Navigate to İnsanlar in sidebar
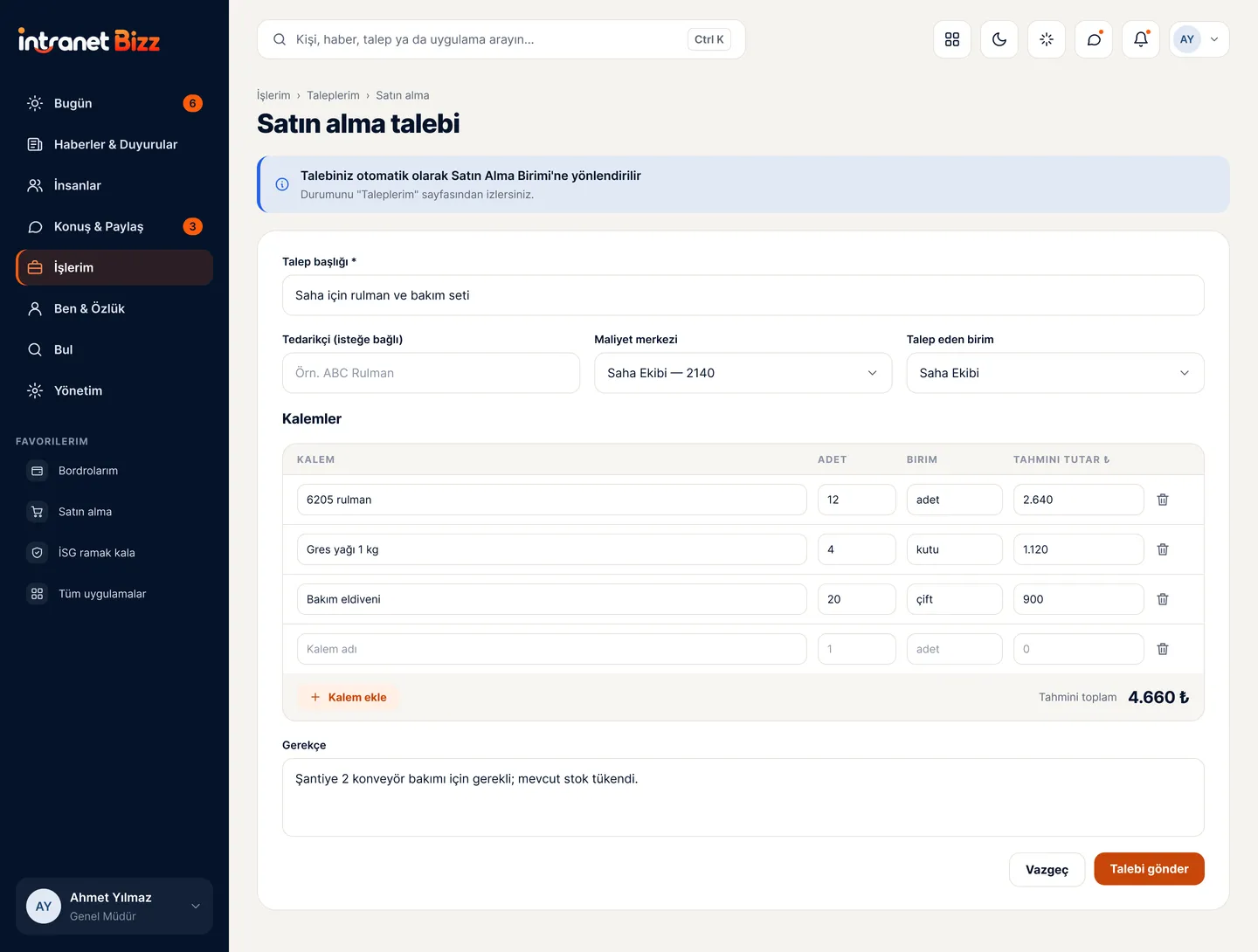This screenshot has width=1258, height=952. [114, 185]
